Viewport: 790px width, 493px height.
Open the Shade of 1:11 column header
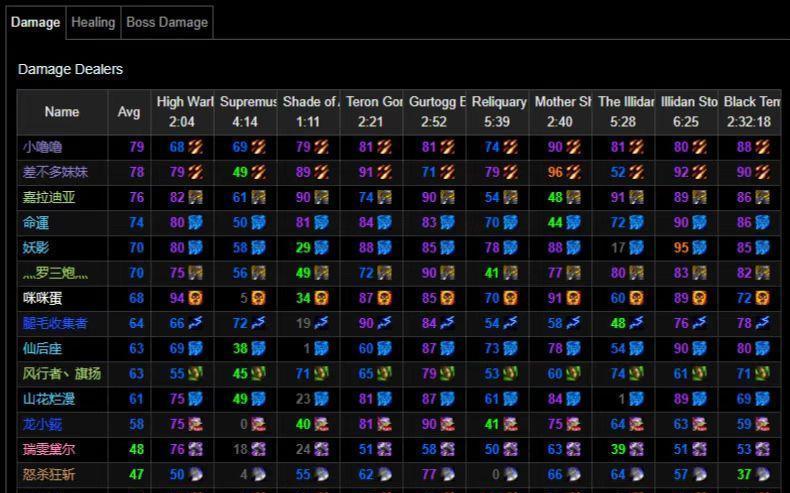(x=308, y=112)
